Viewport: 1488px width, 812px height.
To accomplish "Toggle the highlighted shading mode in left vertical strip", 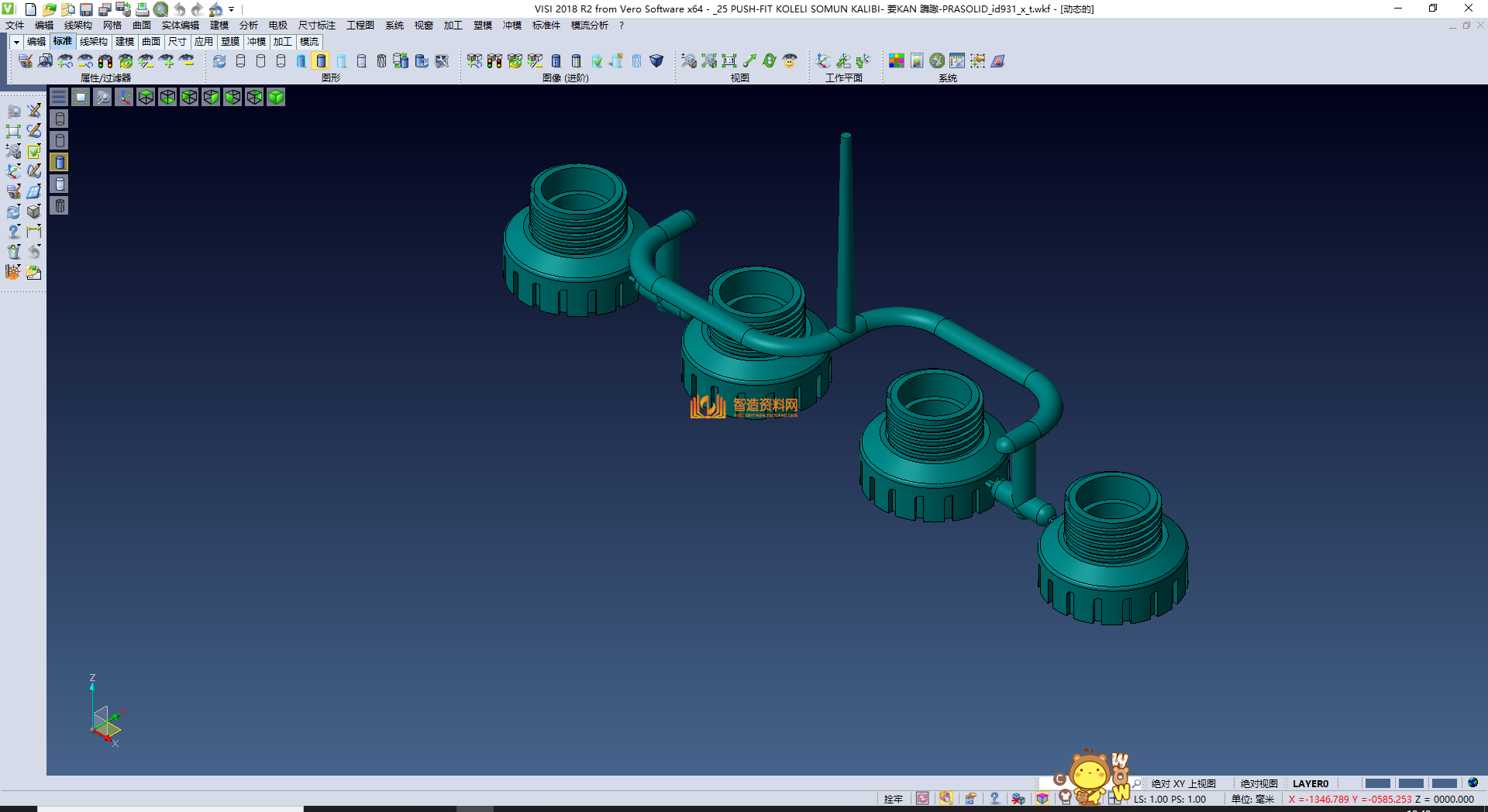I will tap(60, 162).
